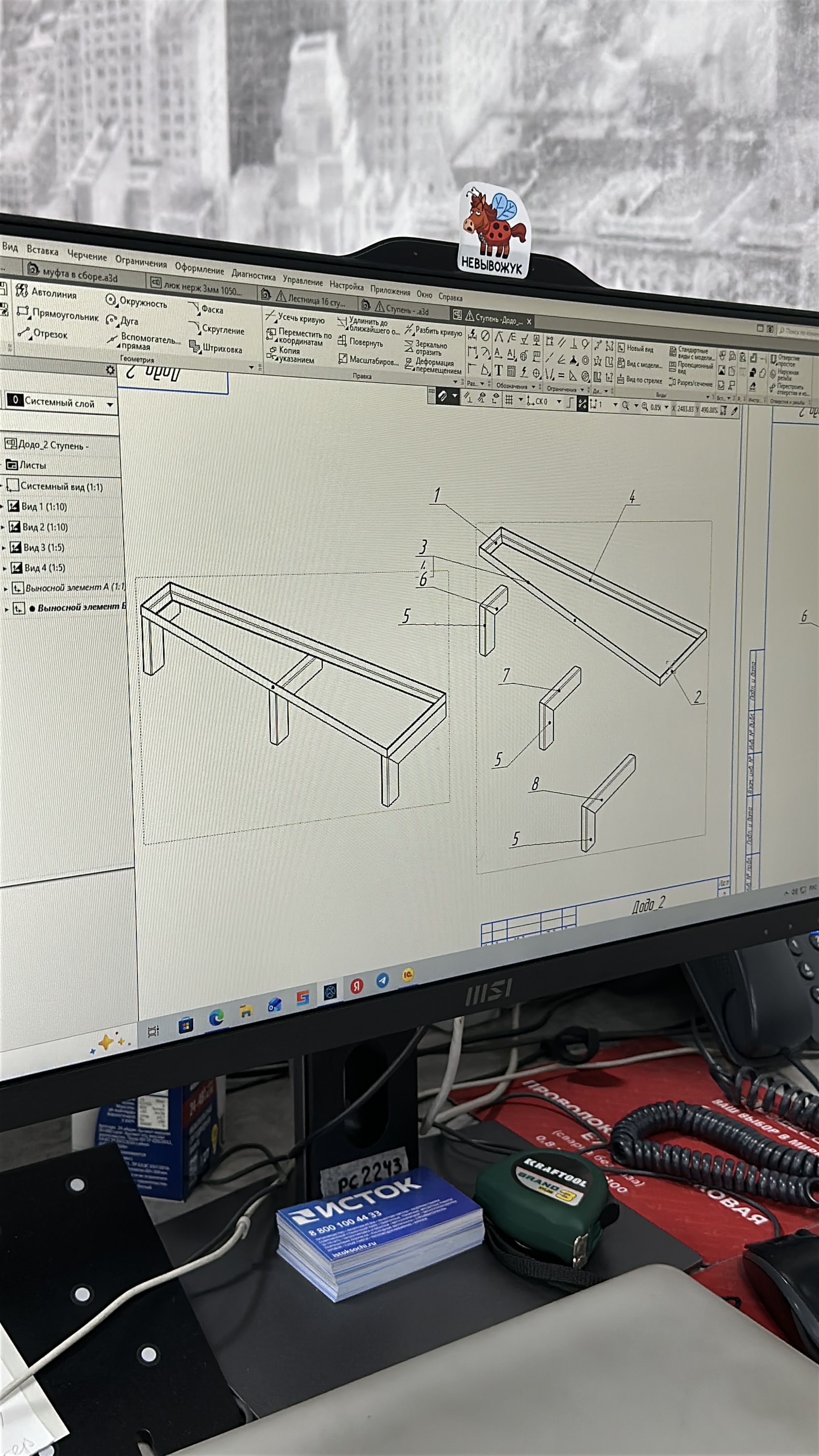Viewport: 819px width, 1456px height.
Task: Click the Разрез/сечение section view tool
Action: pyautogui.click(x=690, y=383)
